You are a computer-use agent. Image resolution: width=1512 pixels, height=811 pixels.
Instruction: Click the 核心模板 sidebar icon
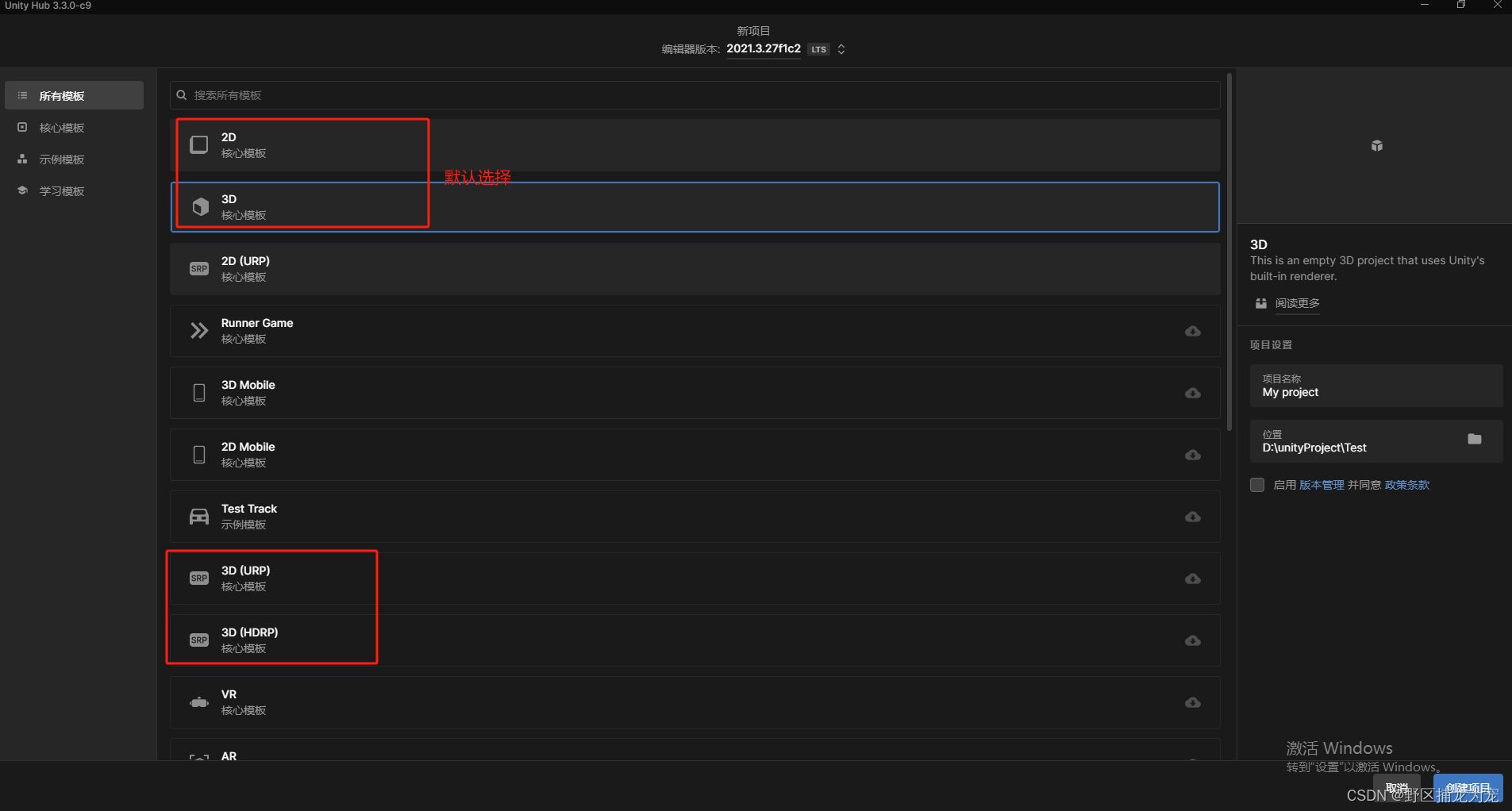[x=22, y=127]
